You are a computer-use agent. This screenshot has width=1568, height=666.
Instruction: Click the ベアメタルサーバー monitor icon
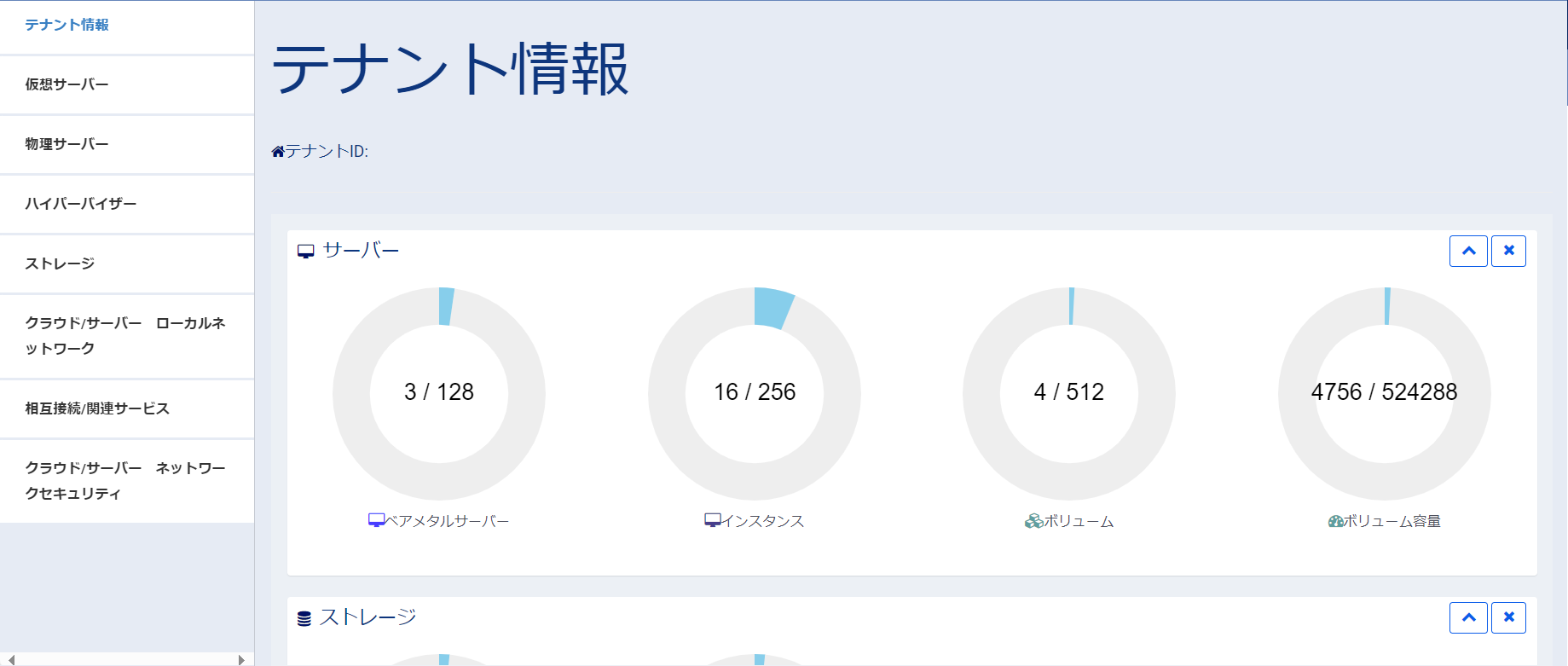[376, 520]
